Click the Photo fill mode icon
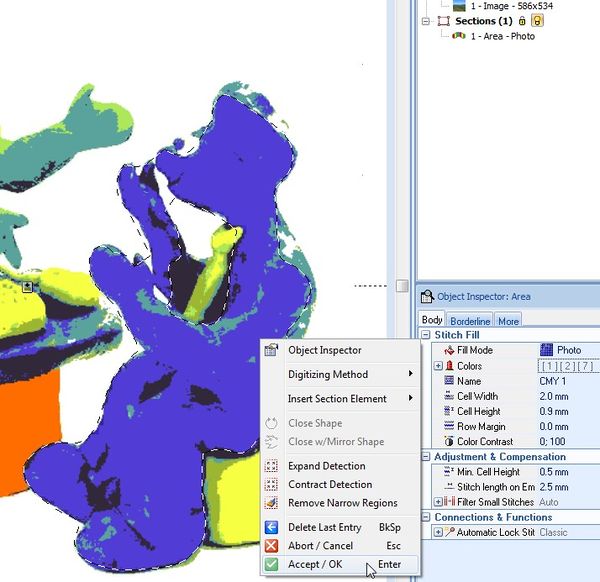Screen dimensions: 600x582 tap(546, 350)
